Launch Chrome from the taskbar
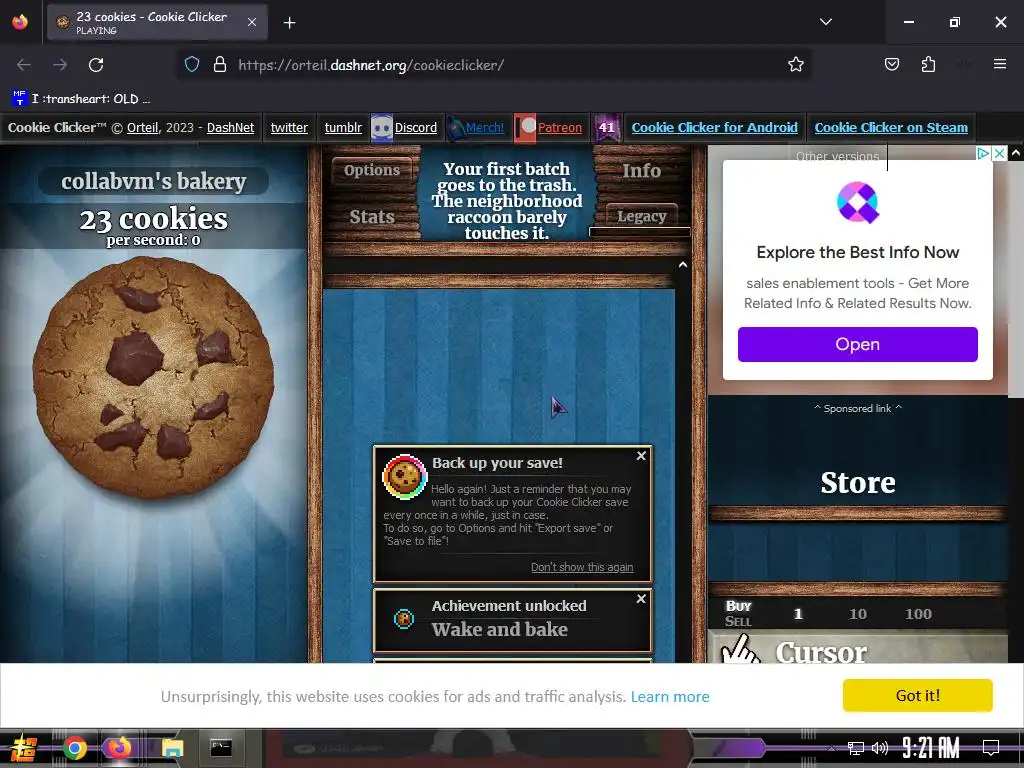This screenshot has width=1024, height=768. click(x=74, y=748)
